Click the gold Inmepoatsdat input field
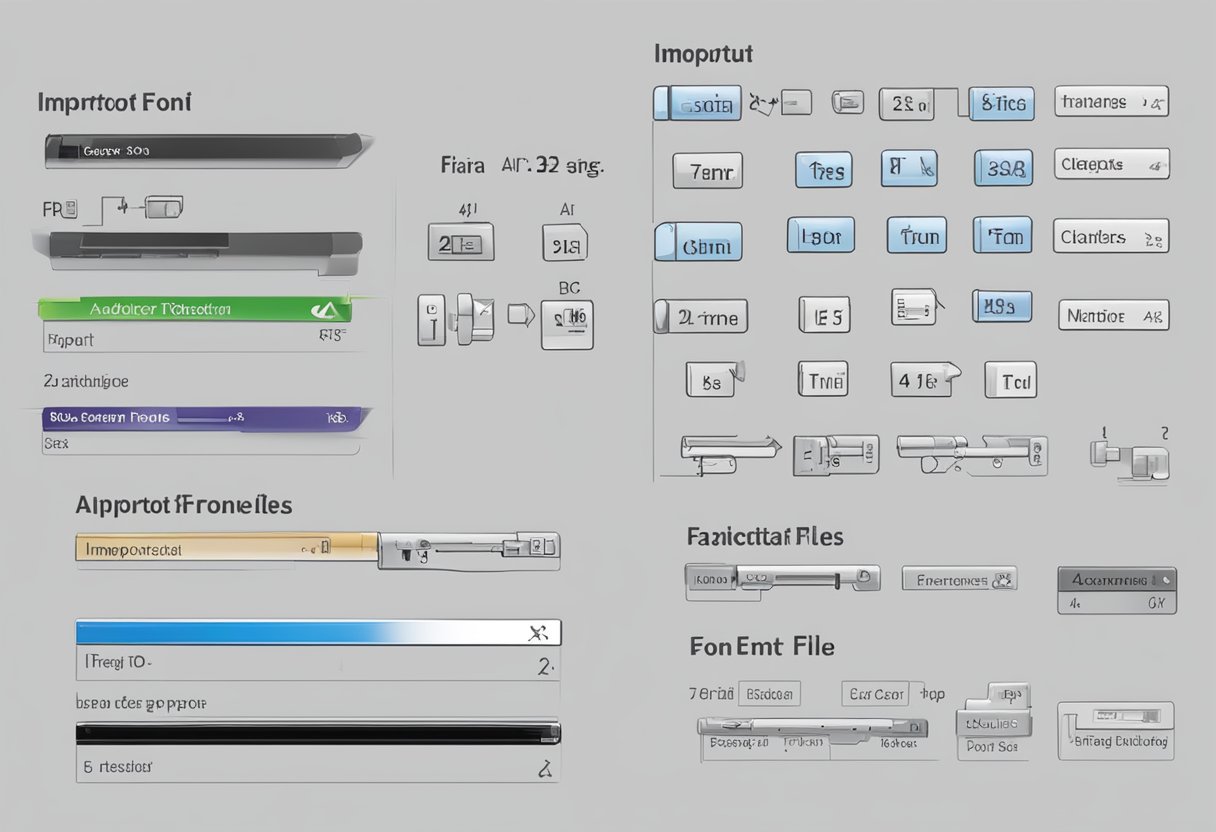Screen dimensions: 1216x832 pyautogui.click(x=226, y=547)
